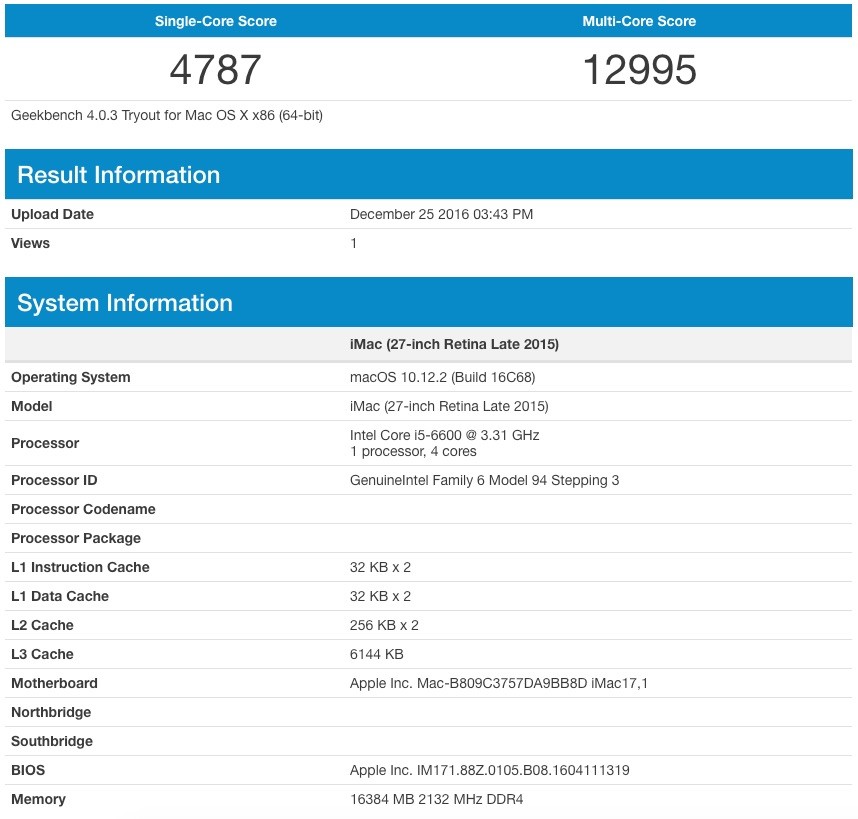Select Apple Inc. Mac-B809C3757DA9BB8D iMac17,1 value
This screenshot has width=858, height=819.
[x=498, y=683]
